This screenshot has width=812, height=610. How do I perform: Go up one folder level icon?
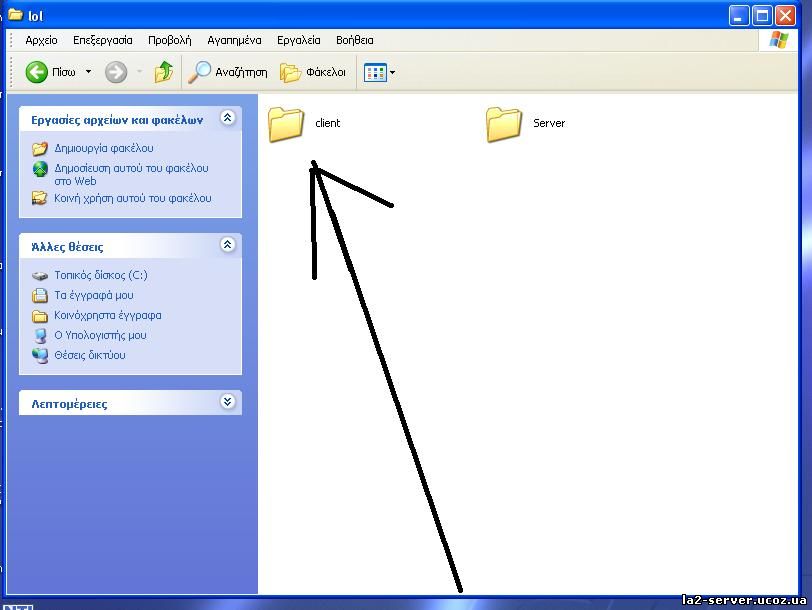164,72
